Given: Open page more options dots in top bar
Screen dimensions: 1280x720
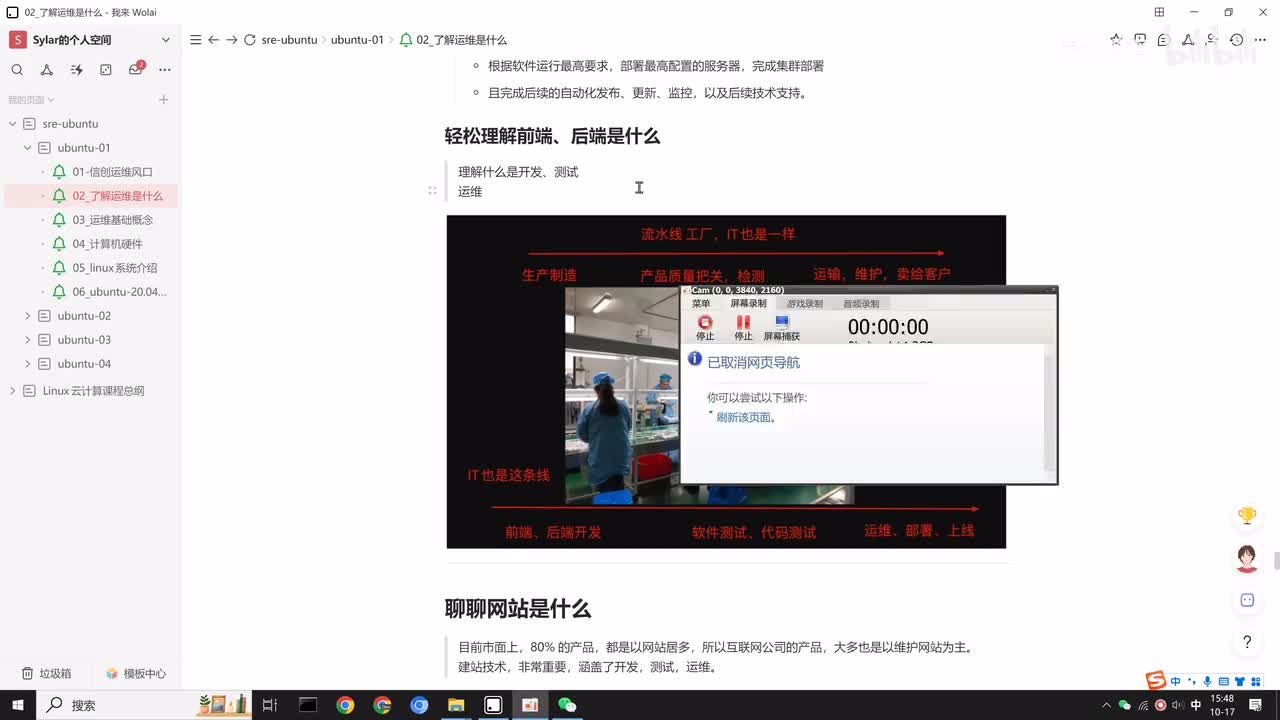Looking at the screenshot, I should pyautogui.click(x=1260, y=40).
